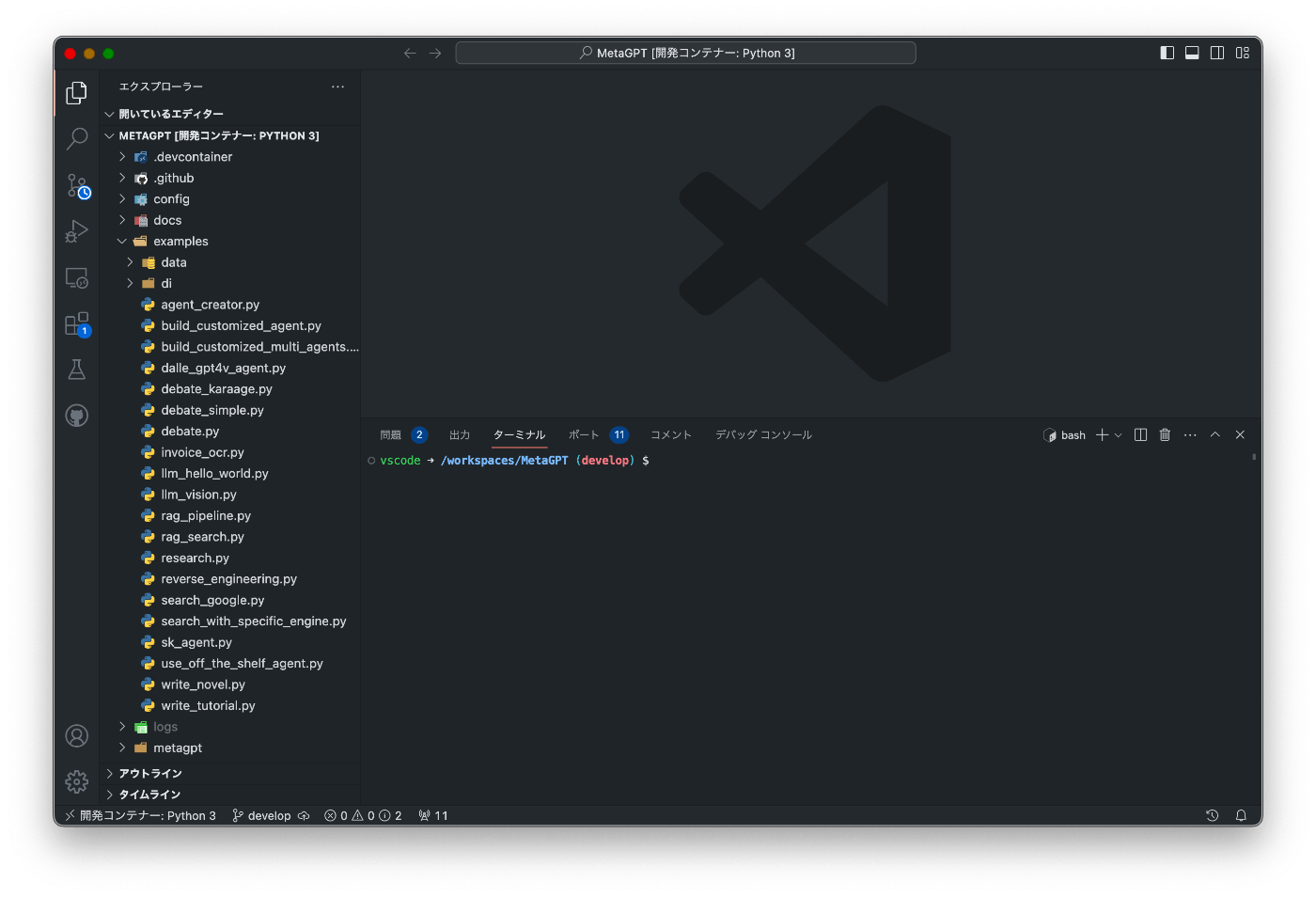Create new terminal with plus icon

[x=1102, y=434]
